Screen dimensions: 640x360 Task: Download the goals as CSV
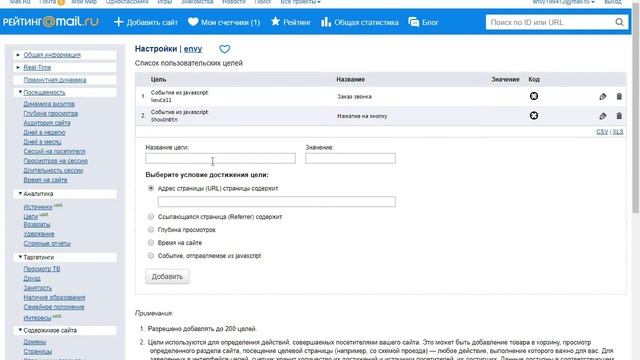click(602, 132)
